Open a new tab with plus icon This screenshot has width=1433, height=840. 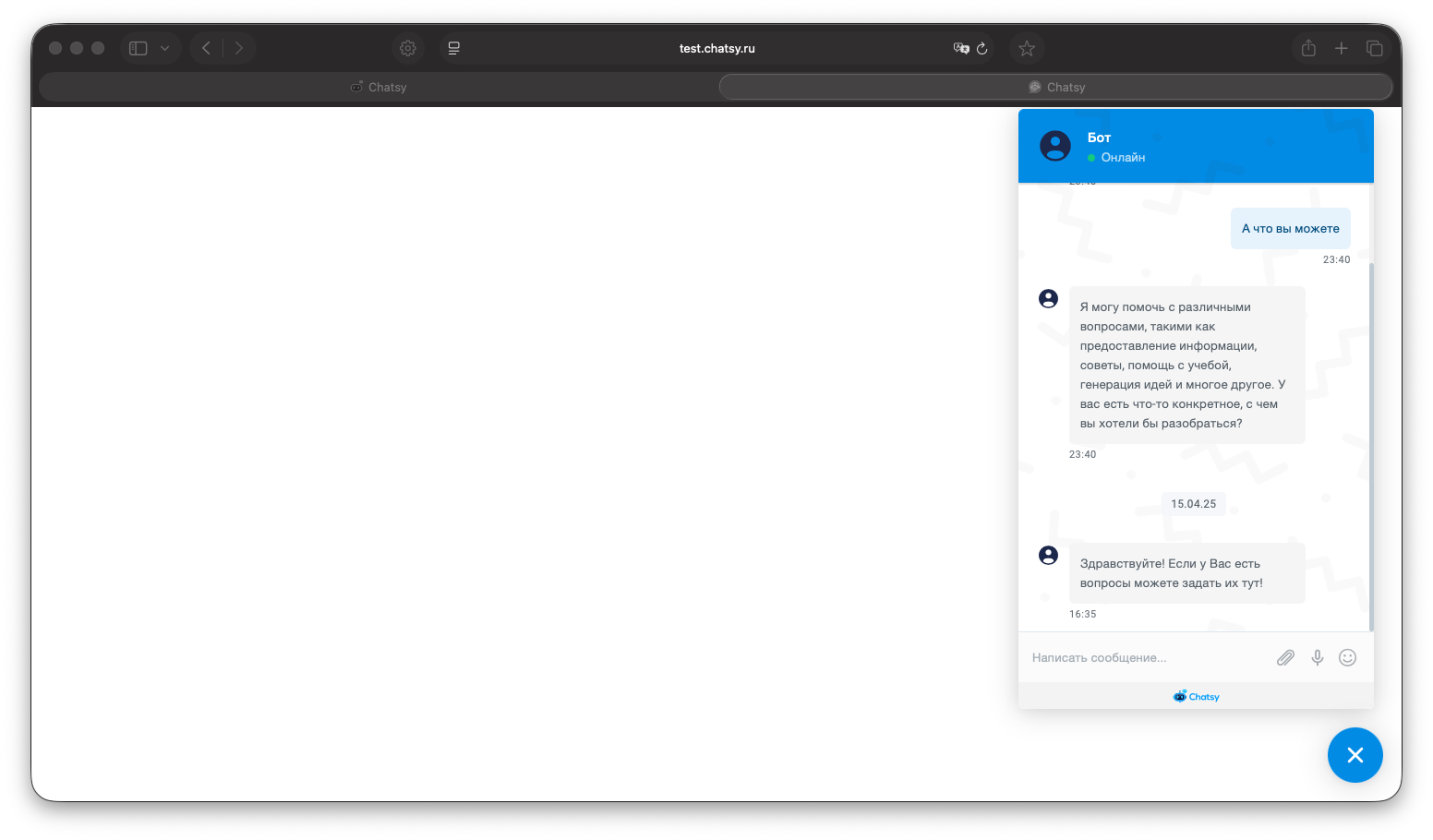[1342, 48]
